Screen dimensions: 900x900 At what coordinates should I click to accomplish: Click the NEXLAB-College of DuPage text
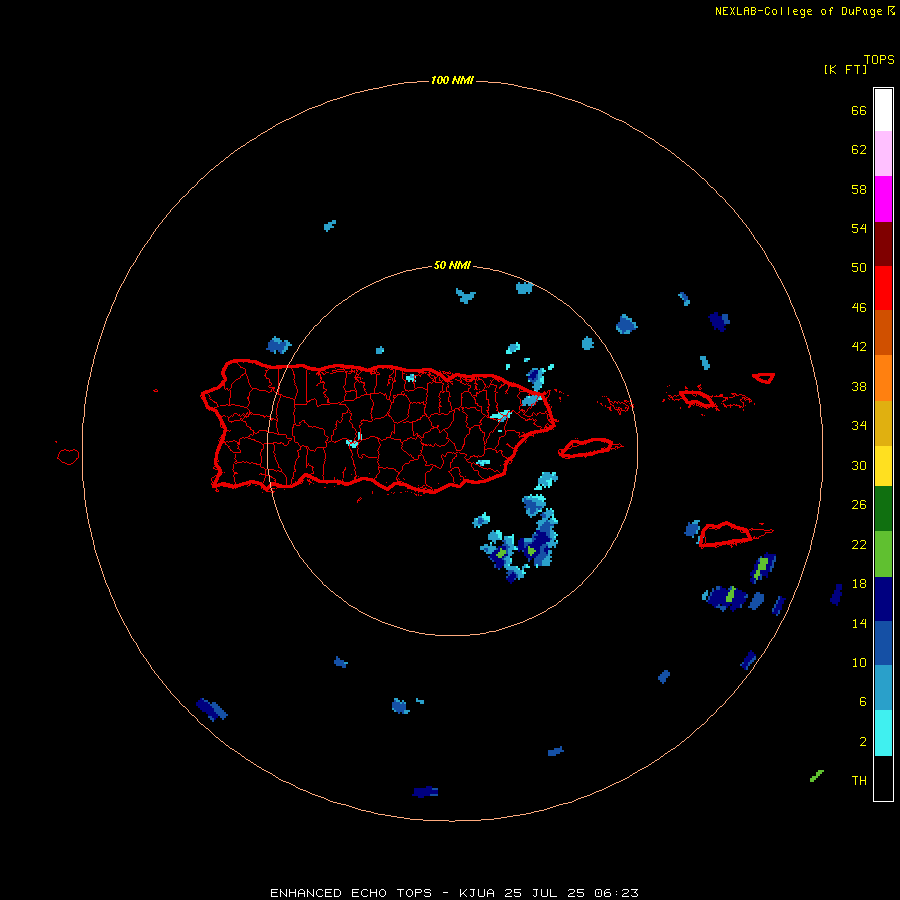point(799,11)
